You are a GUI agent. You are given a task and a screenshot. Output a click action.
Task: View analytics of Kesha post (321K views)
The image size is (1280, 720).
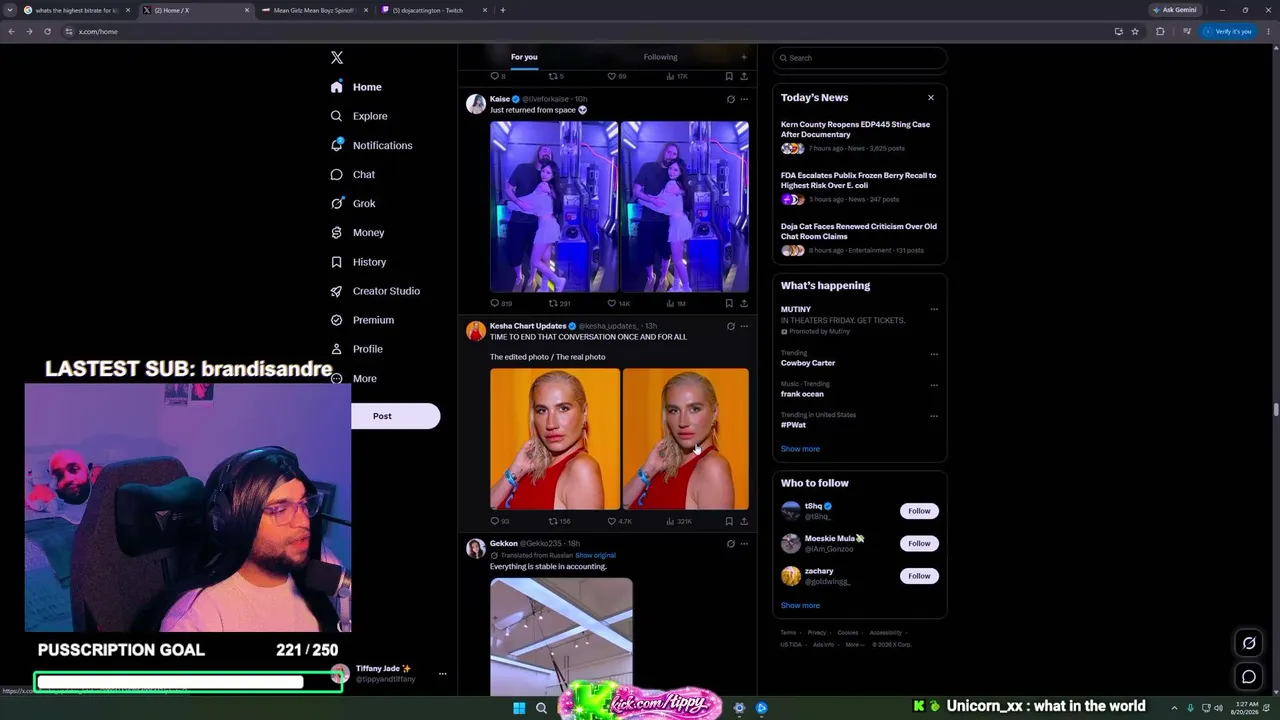(679, 521)
